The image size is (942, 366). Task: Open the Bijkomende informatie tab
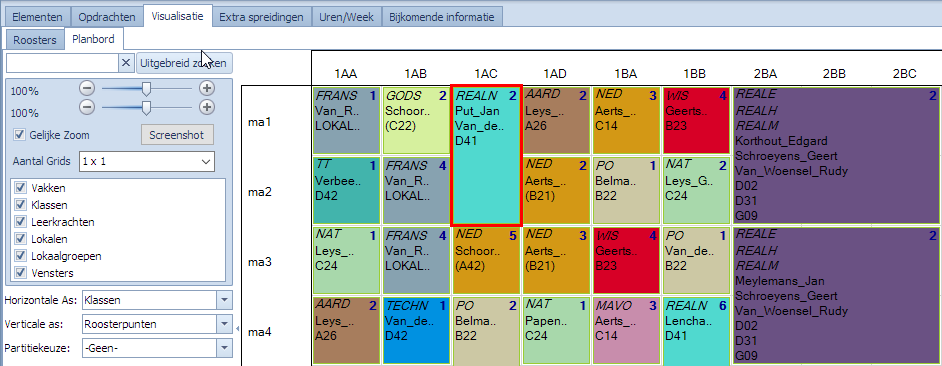pyautogui.click(x=442, y=17)
